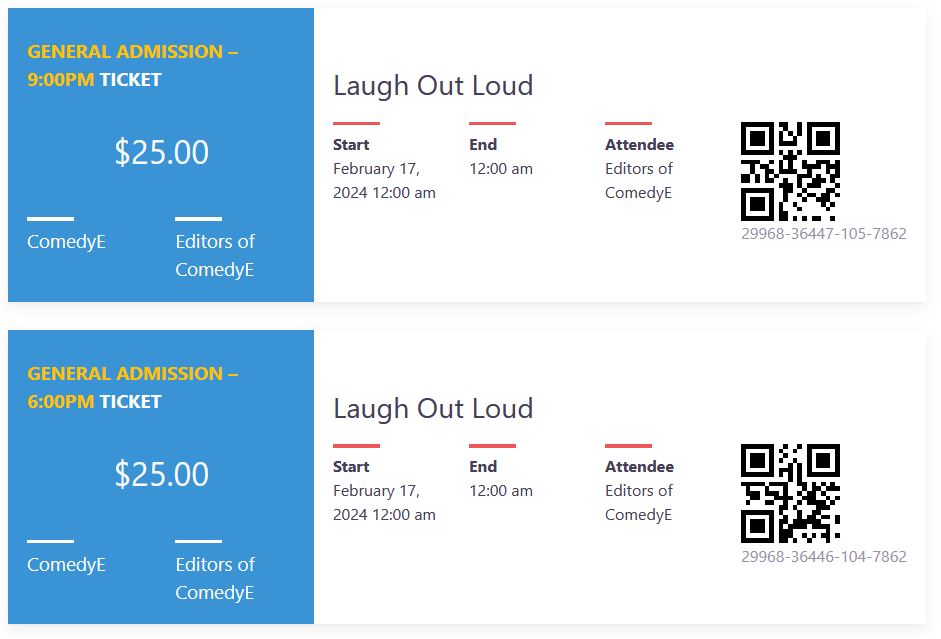Click the ComedyE organizer name on the 6:00PM ticket
This screenshot has width=941, height=639.
(x=66, y=565)
